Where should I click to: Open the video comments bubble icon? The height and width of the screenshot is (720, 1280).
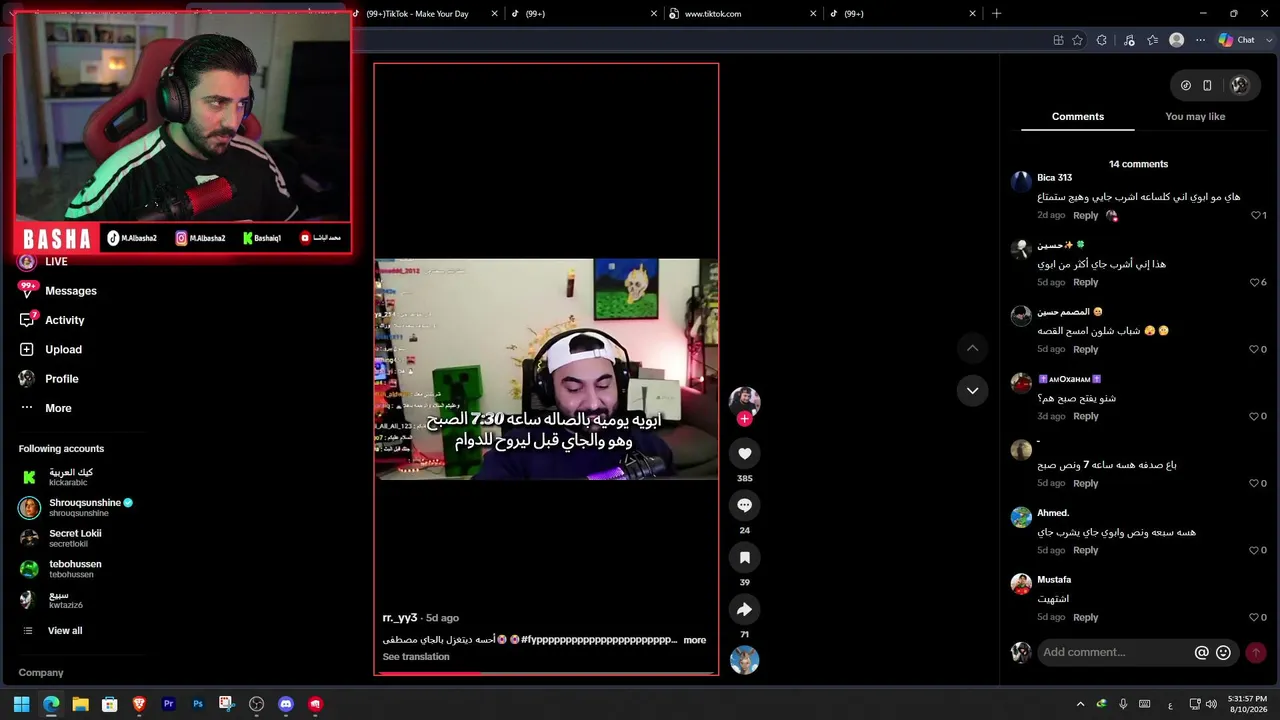[x=744, y=505]
